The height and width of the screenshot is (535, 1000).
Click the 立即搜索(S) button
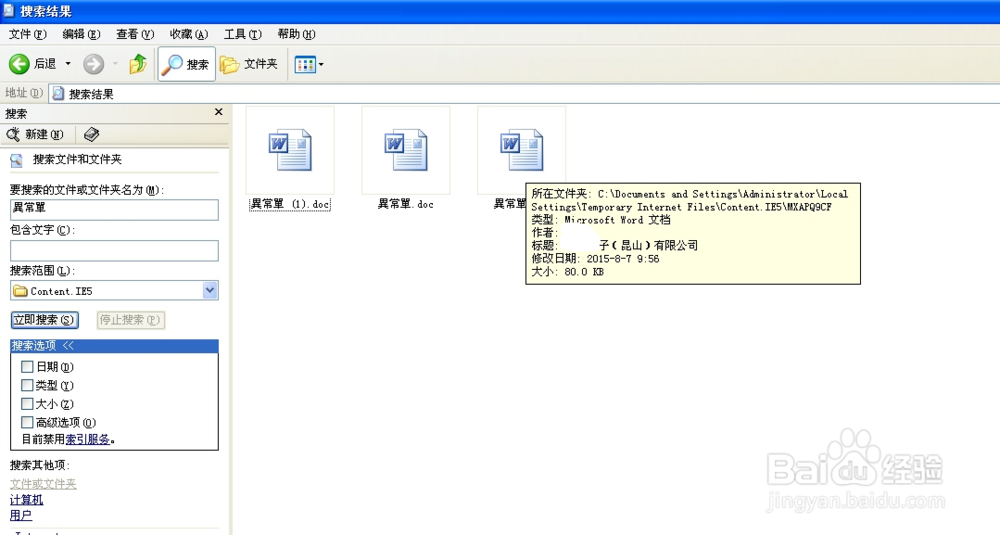tap(45, 320)
